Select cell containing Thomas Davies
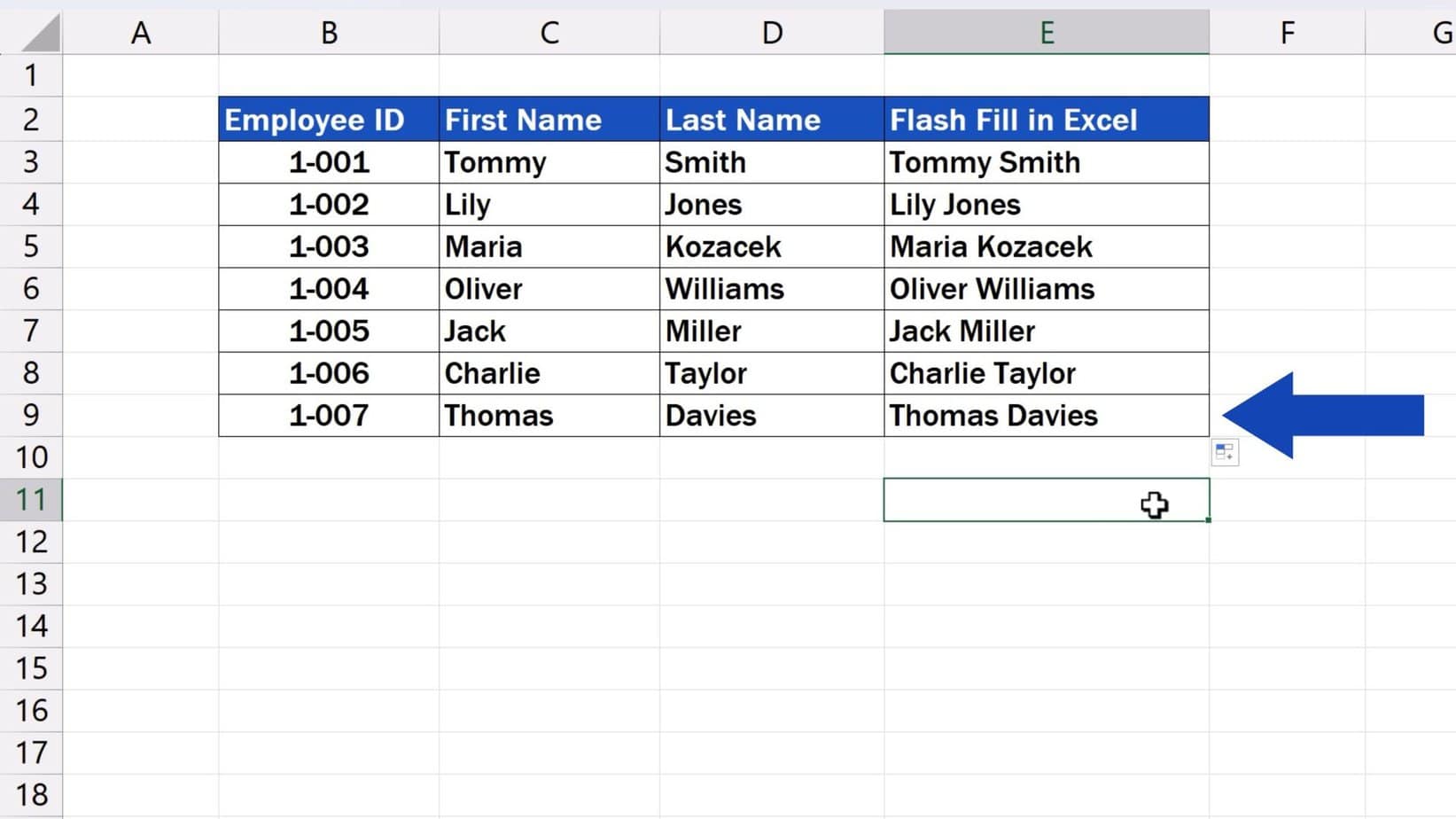The height and width of the screenshot is (819, 1456). 1047,416
